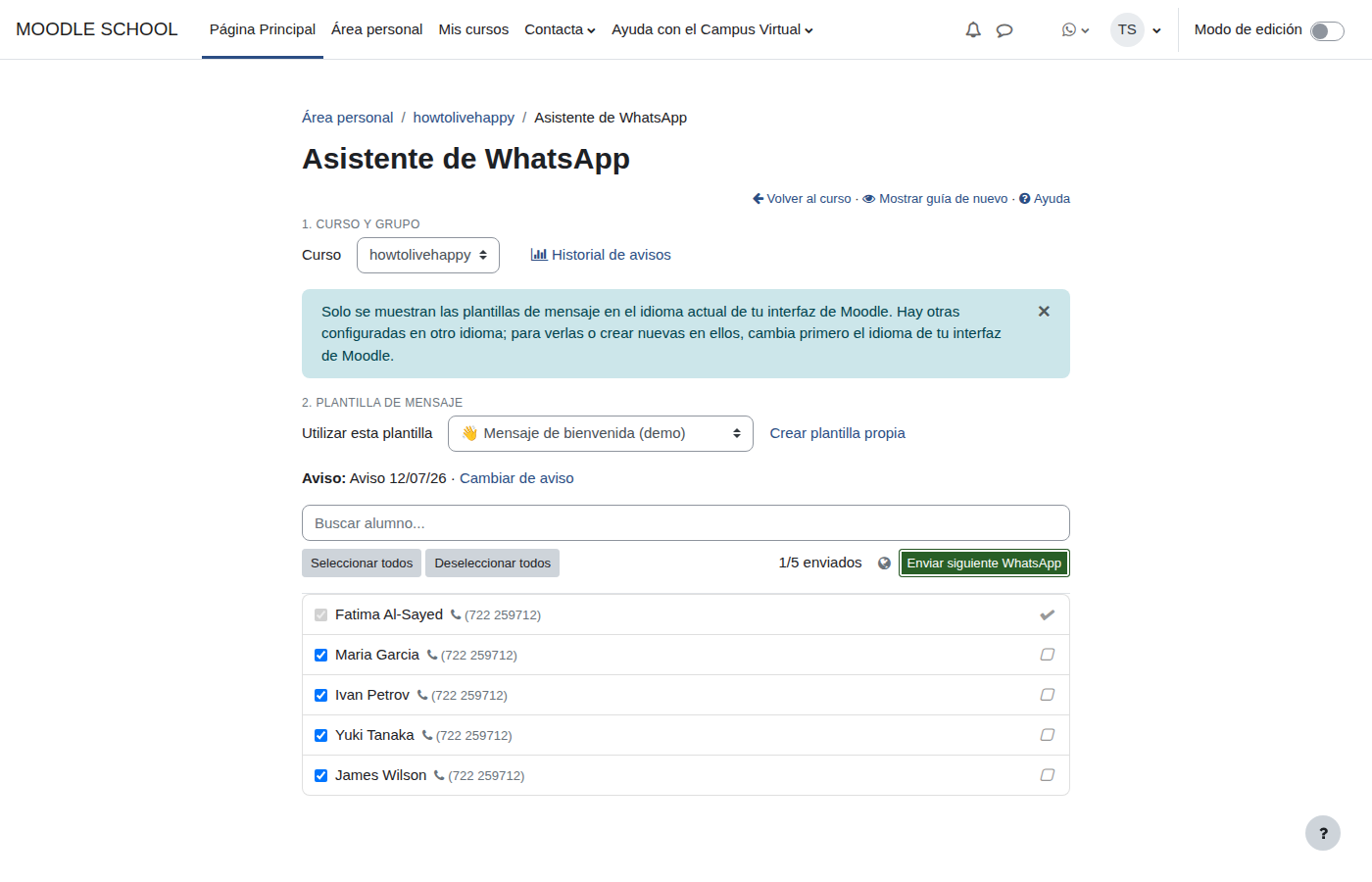
Task: Click the disabled Fatima Al-Sayed checkbox
Action: click(x=320, y=614)
